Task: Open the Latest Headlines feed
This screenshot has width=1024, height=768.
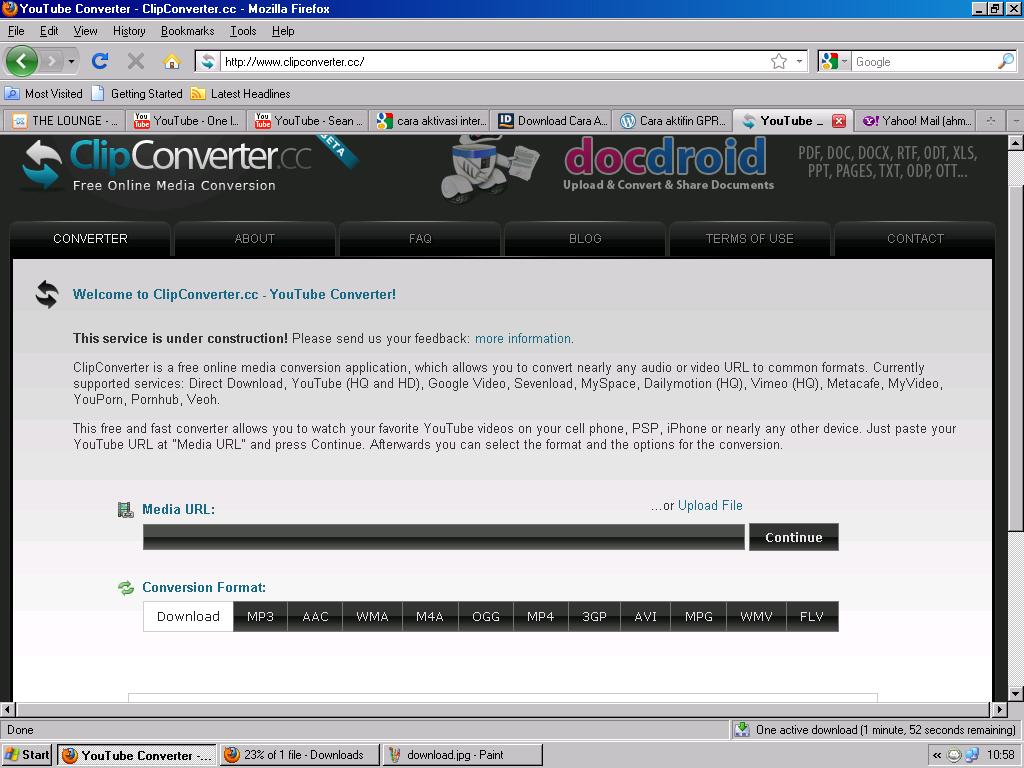Action: pyautogui.click(x=240, y=93)
